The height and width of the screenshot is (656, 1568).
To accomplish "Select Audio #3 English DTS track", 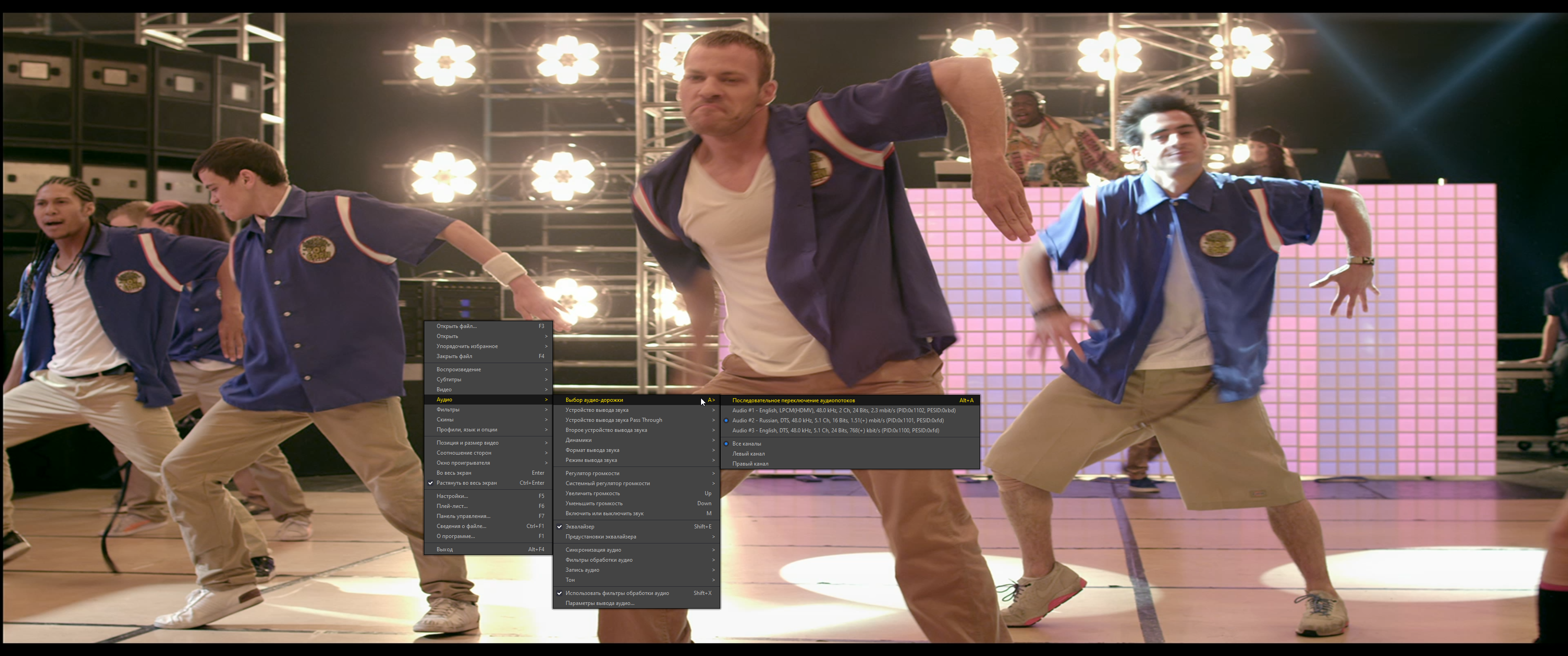I will pos(835,430).
